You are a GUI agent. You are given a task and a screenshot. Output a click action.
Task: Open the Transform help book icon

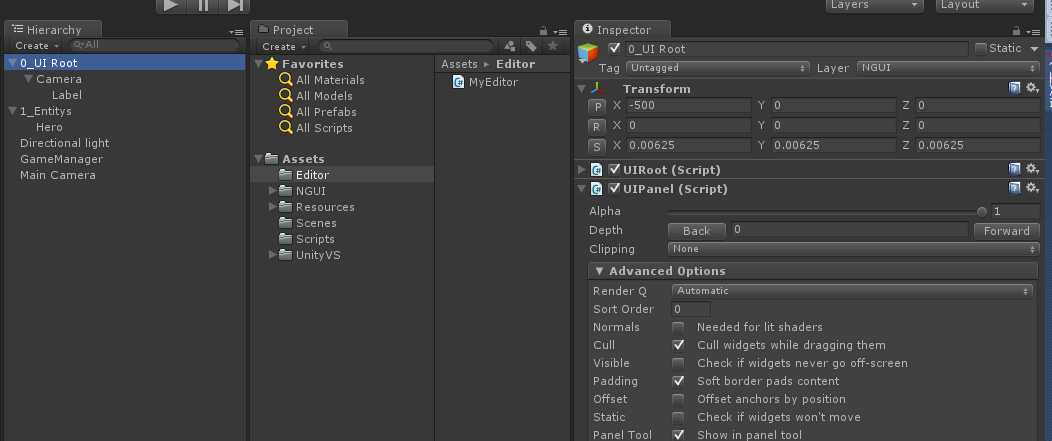coord(1015,88)
